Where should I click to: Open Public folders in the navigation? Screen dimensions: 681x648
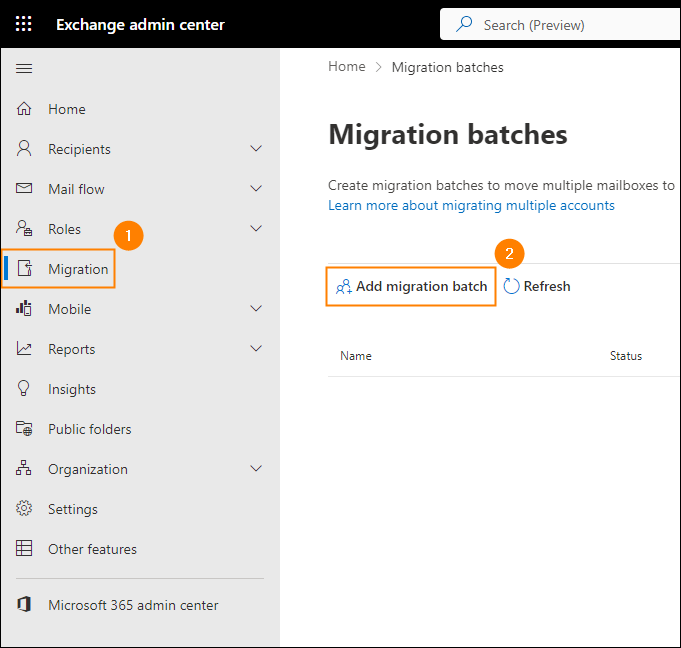click(x=90, y=429)
